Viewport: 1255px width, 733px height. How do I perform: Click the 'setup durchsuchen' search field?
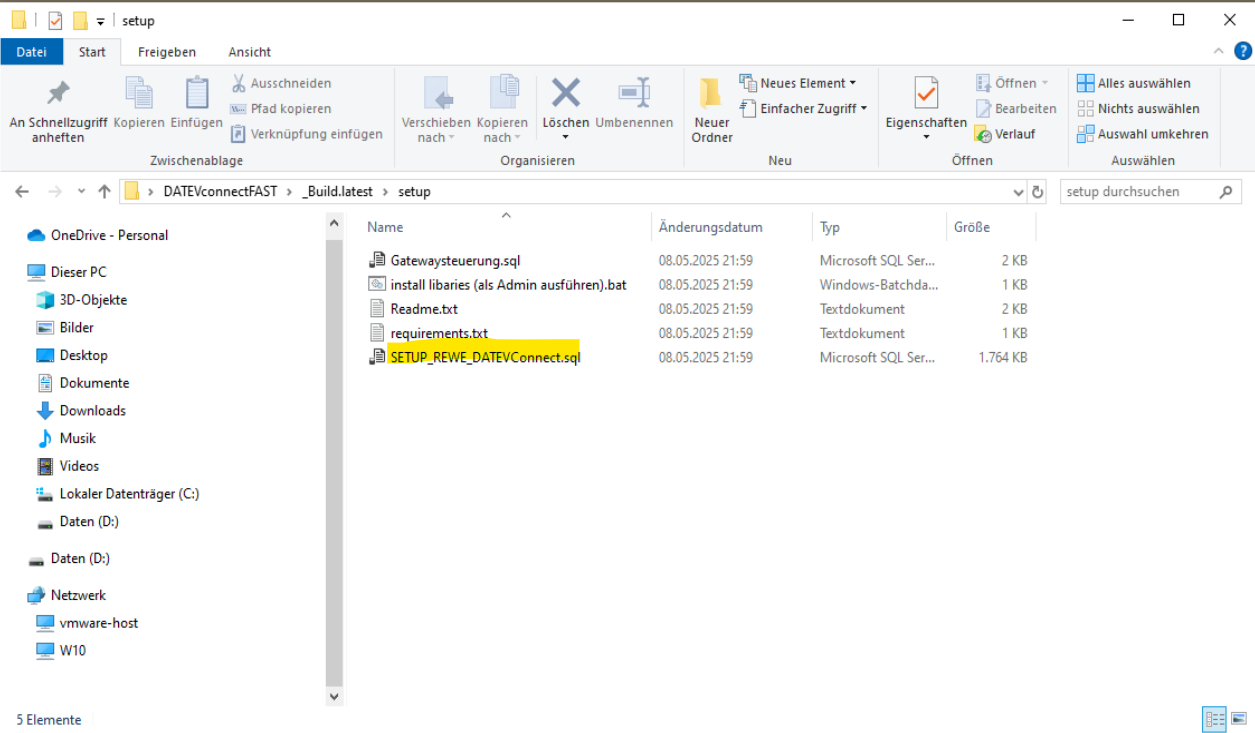tap(1138, 192)
